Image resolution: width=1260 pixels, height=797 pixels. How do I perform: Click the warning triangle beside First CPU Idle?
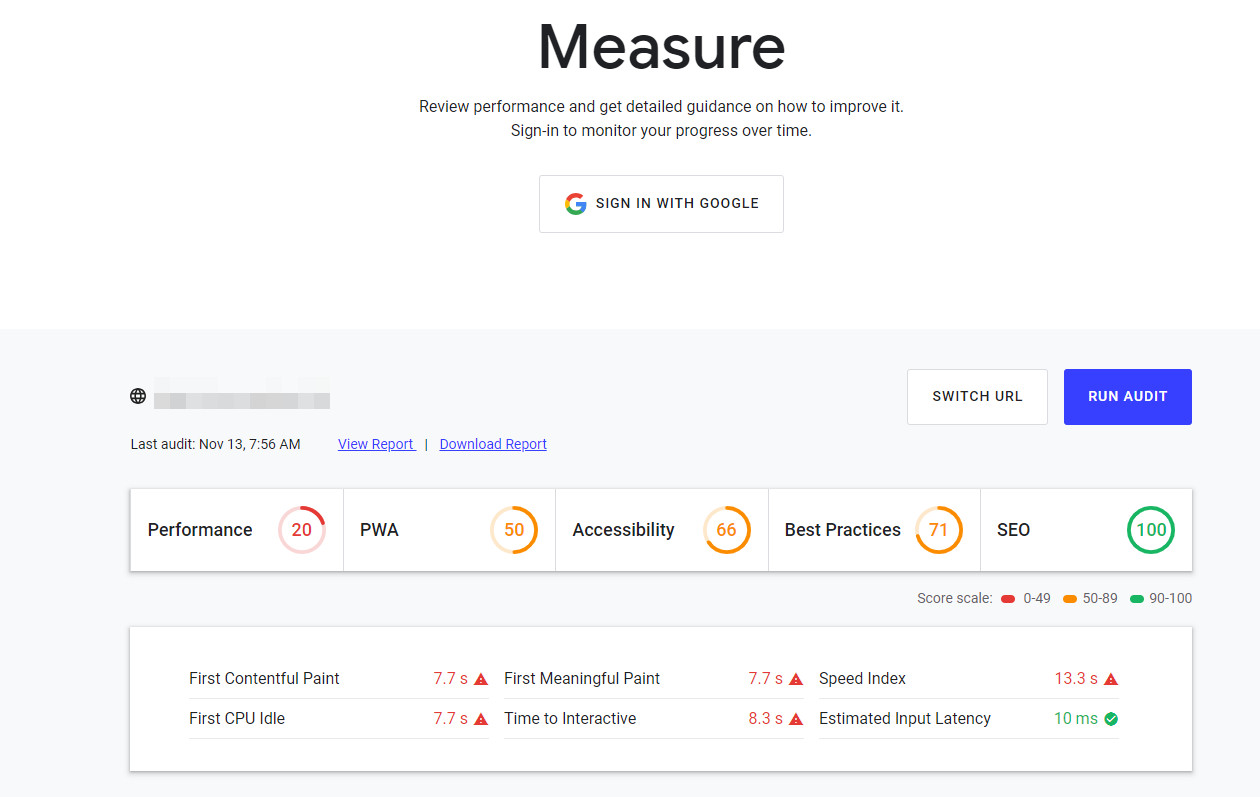click(x=480, y=718)
